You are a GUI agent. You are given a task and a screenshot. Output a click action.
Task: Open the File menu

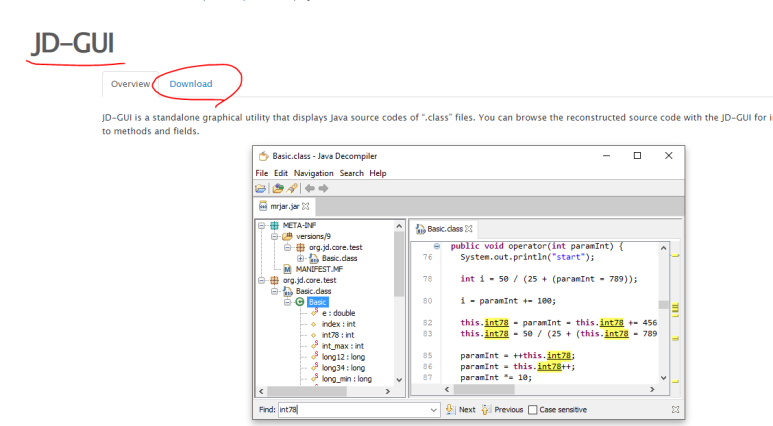point(262,173)
